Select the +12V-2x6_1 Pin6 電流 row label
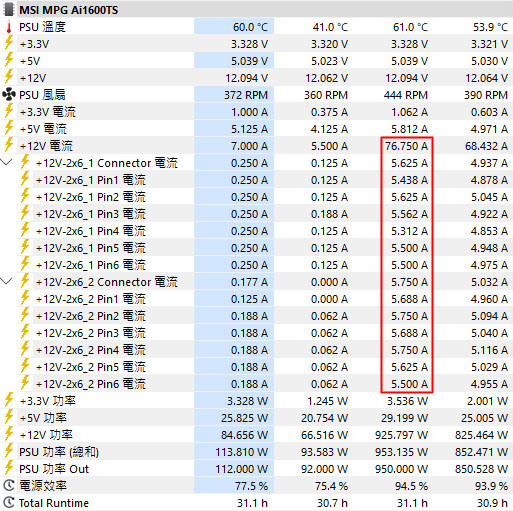This screenshot has height=511, width=513. pyautogui.click(x=91, y=265)
